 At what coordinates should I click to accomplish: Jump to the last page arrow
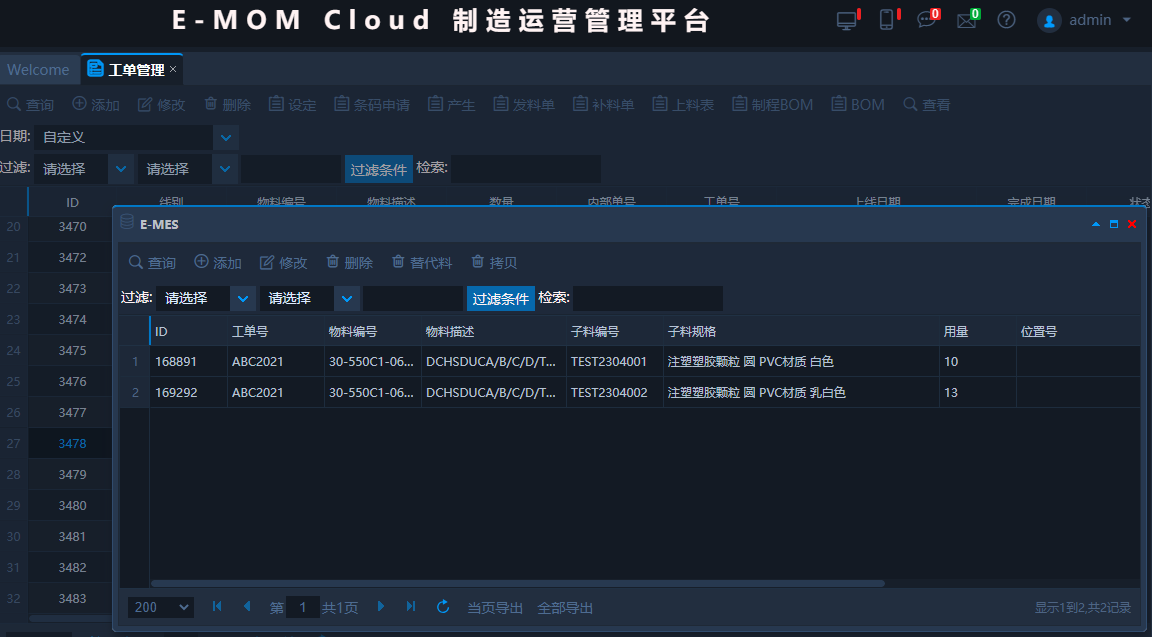click(411, 607)
